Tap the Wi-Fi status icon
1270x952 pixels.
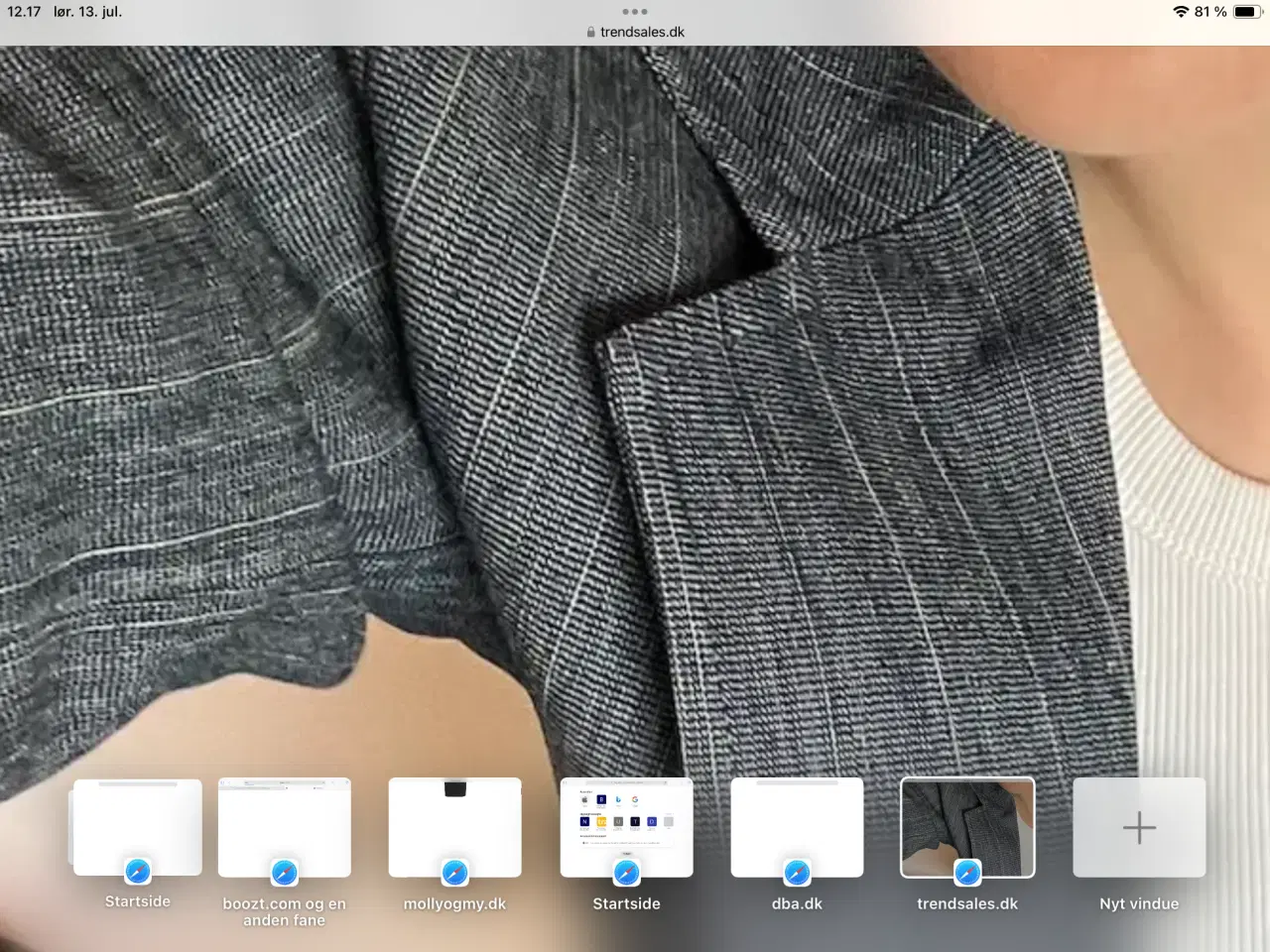tap(1181, 12)
